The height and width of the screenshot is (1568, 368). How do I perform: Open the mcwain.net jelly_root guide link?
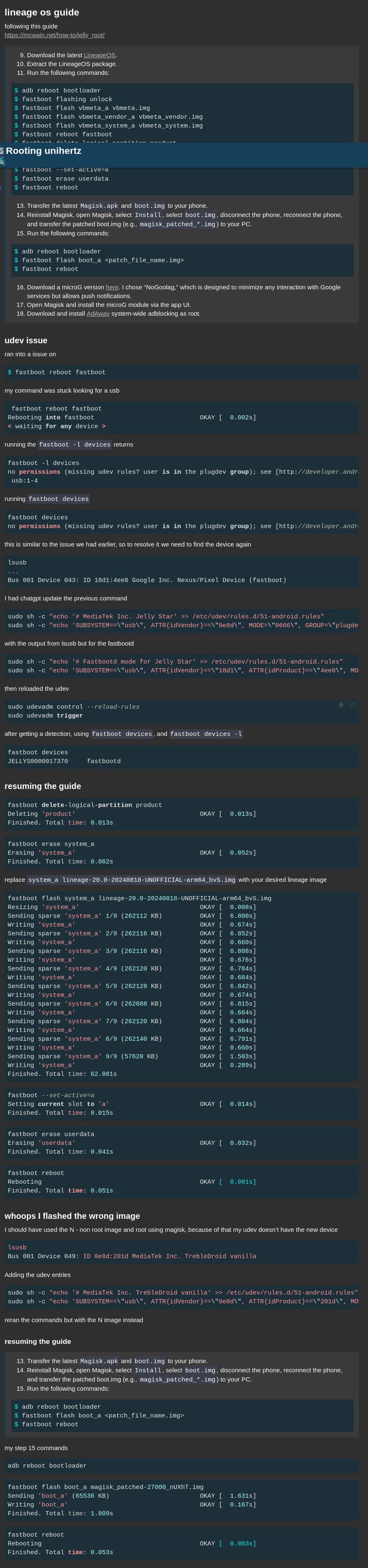click(54, 35)
